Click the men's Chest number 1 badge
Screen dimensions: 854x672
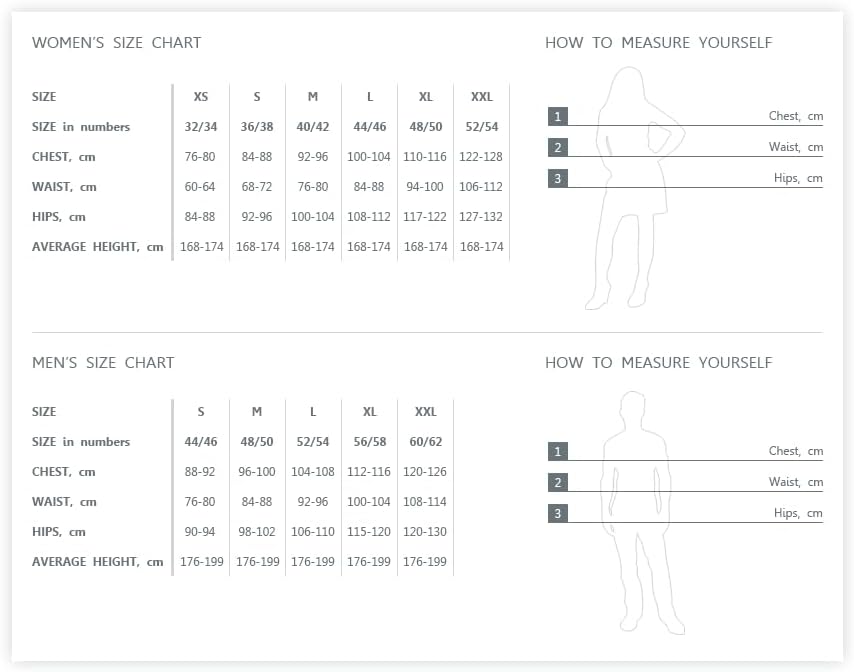point(558,451)
